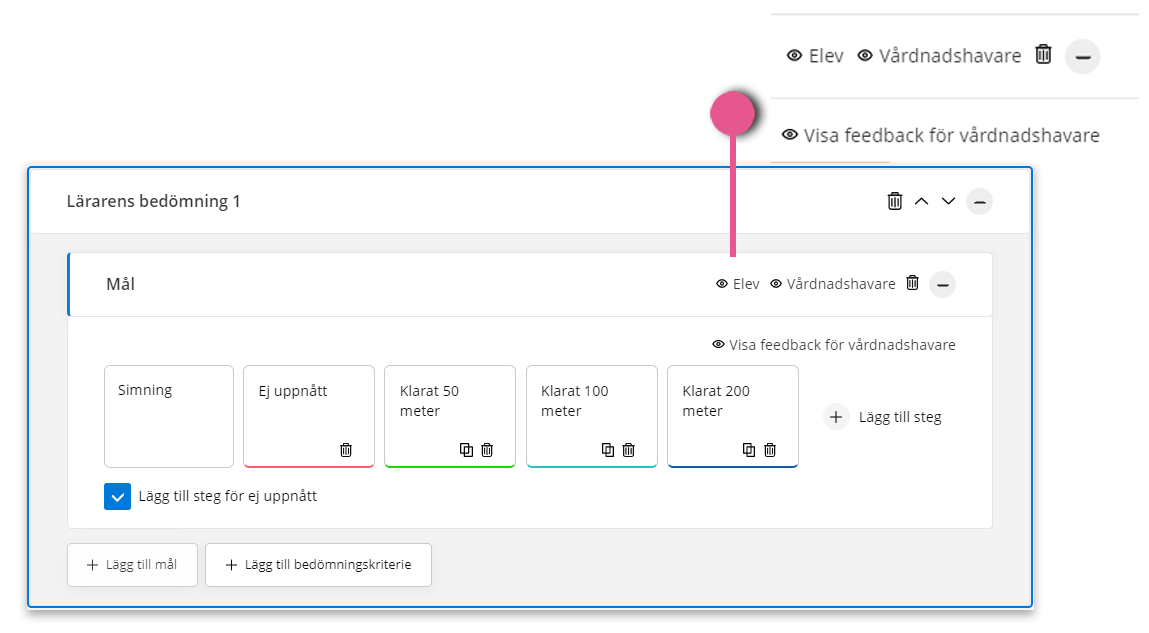Collapse the Mål goal row
Viewport: 1149px width, 633px height.
(942, 284)
